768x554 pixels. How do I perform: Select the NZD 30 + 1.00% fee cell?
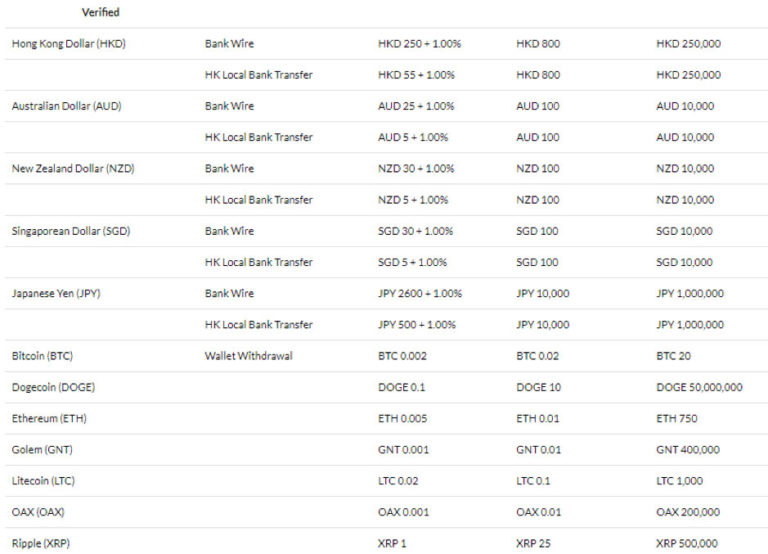pyautogui.click(x=416, y=168)
